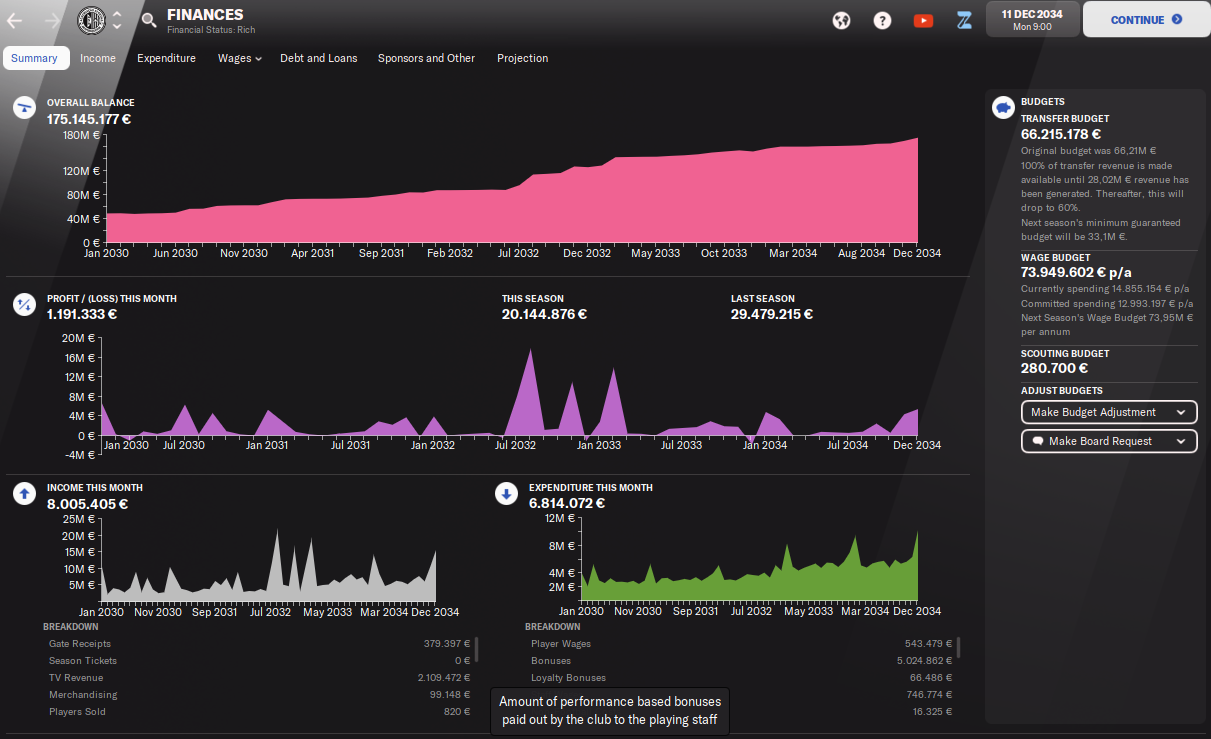Open the YouTube icon

923,20
